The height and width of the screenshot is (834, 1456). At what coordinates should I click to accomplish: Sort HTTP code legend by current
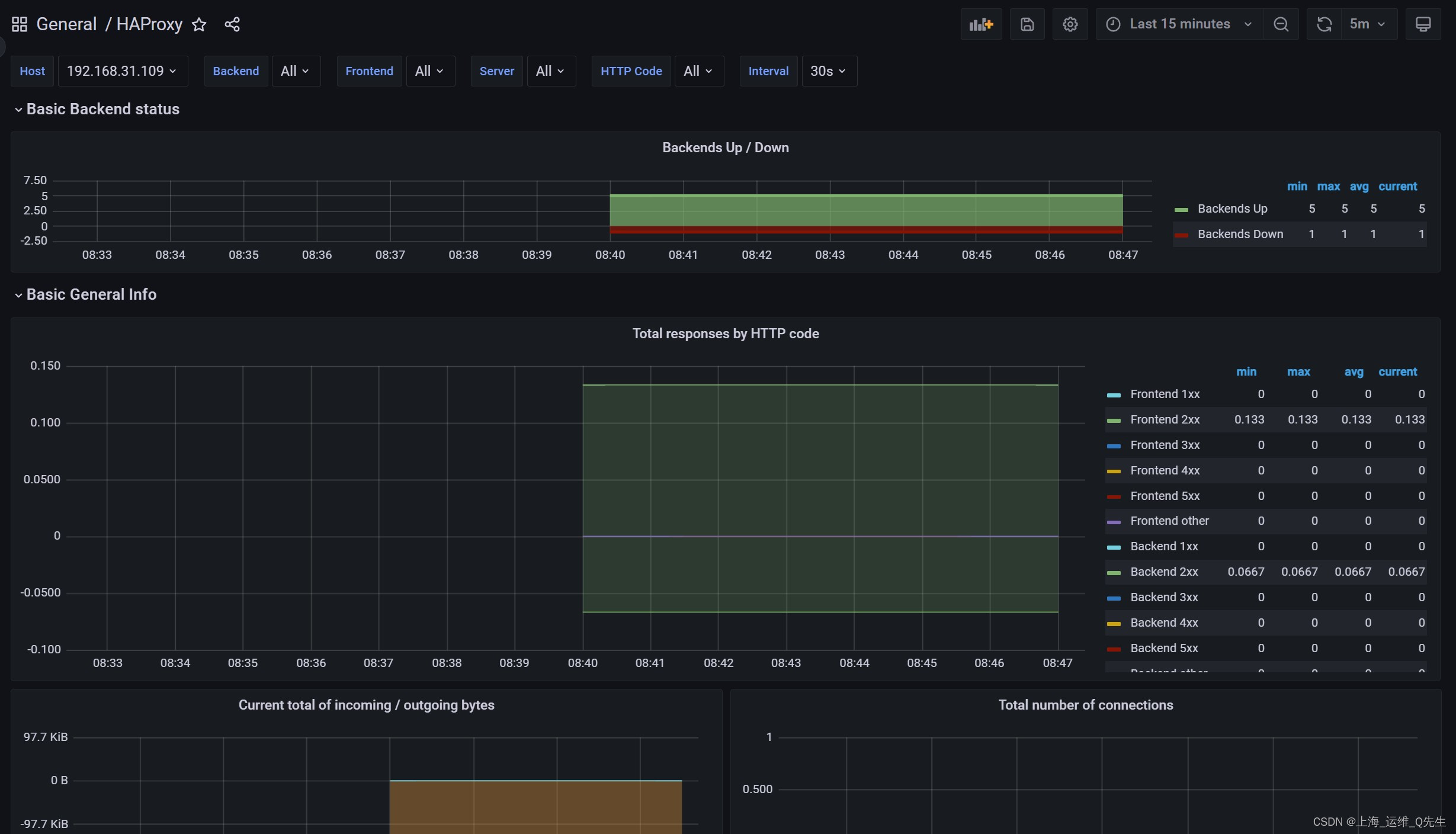click(x=1397, y=371)
